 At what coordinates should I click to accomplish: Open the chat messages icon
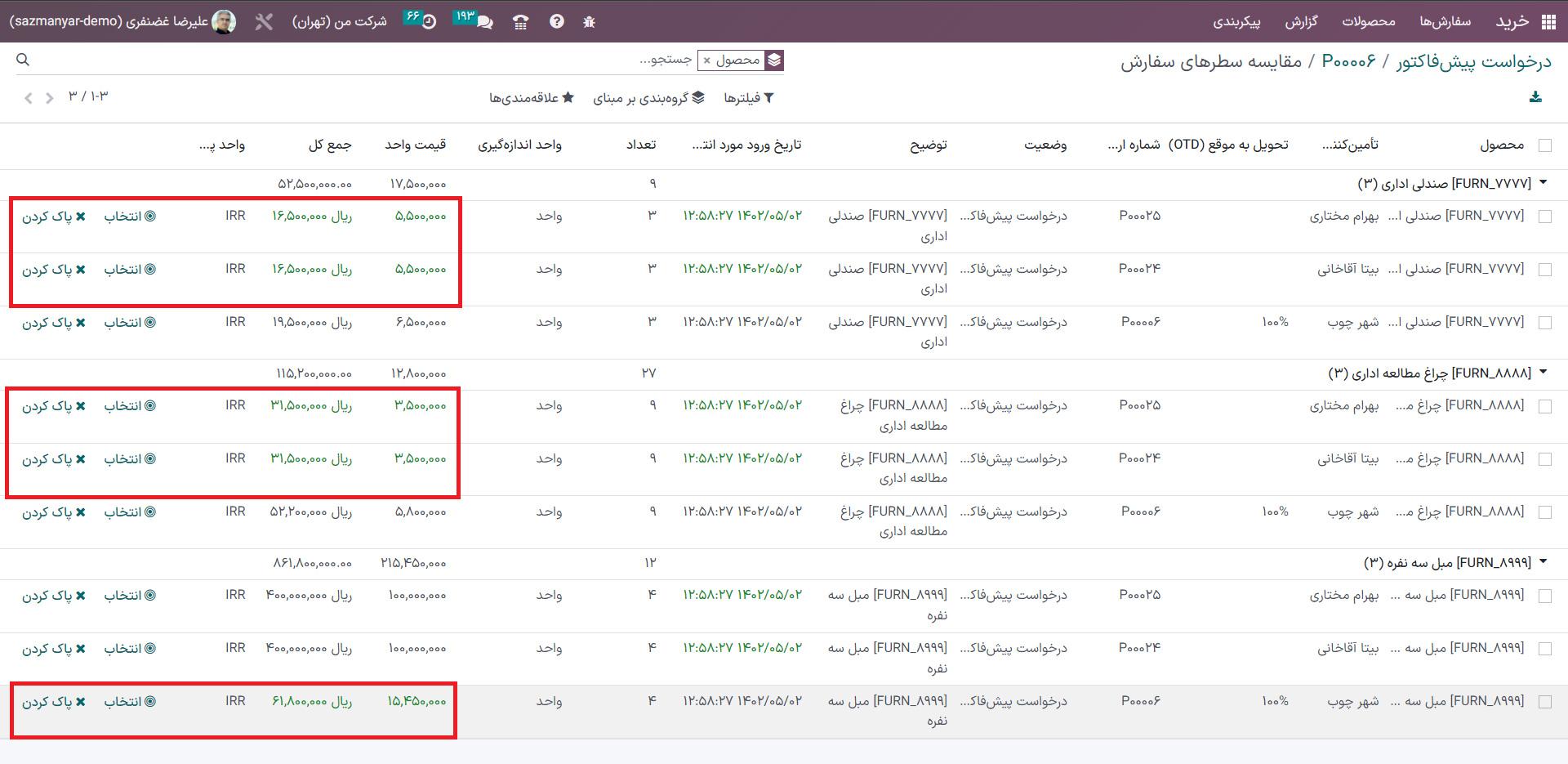[484, 22]
